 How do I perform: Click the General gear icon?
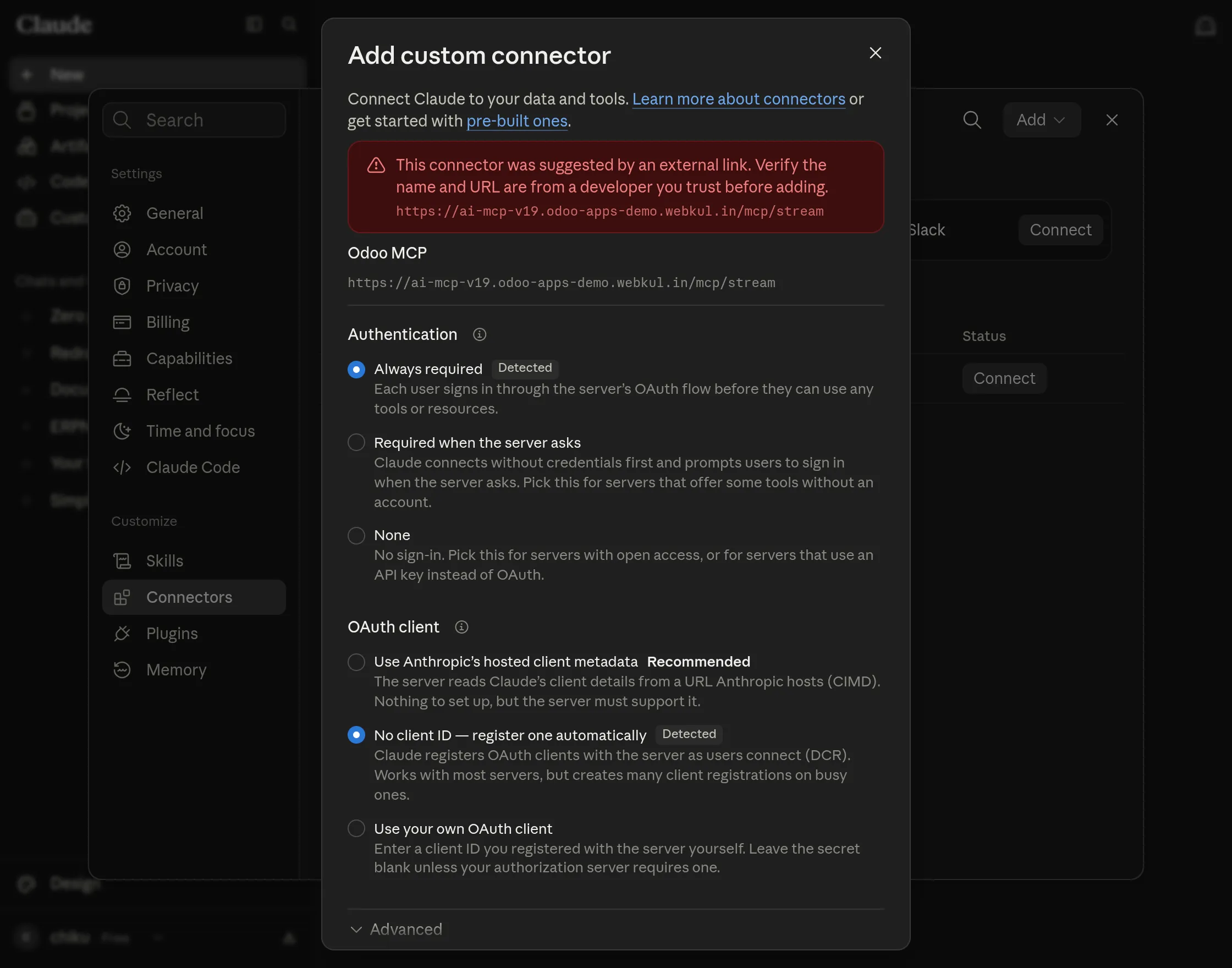pos(122,213)
